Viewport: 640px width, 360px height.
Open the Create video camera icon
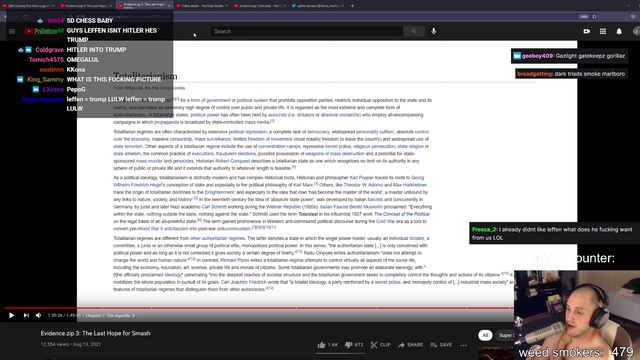click(x=587, y=31)
